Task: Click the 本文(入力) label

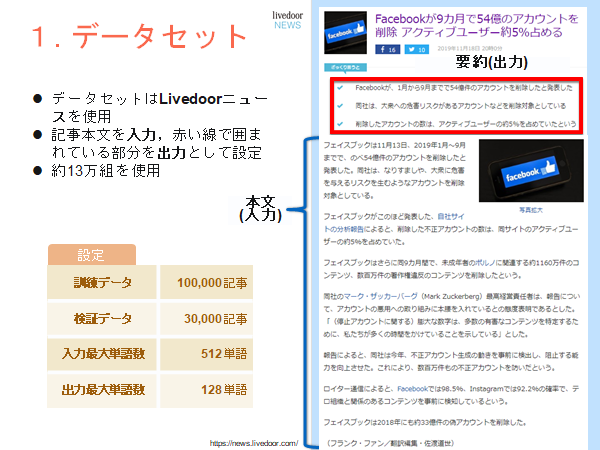Action: [x=261, y=209]
